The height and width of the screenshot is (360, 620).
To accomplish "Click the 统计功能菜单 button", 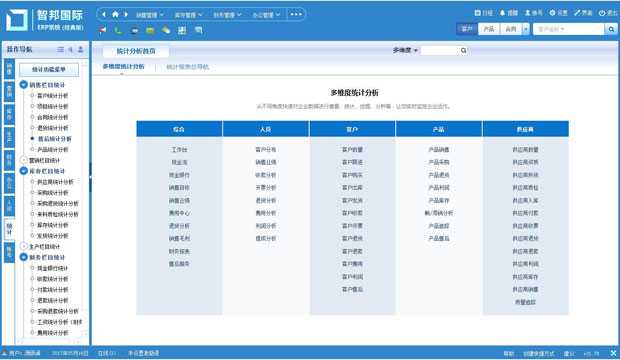I will pyautogui.click(x=49, y=70).
